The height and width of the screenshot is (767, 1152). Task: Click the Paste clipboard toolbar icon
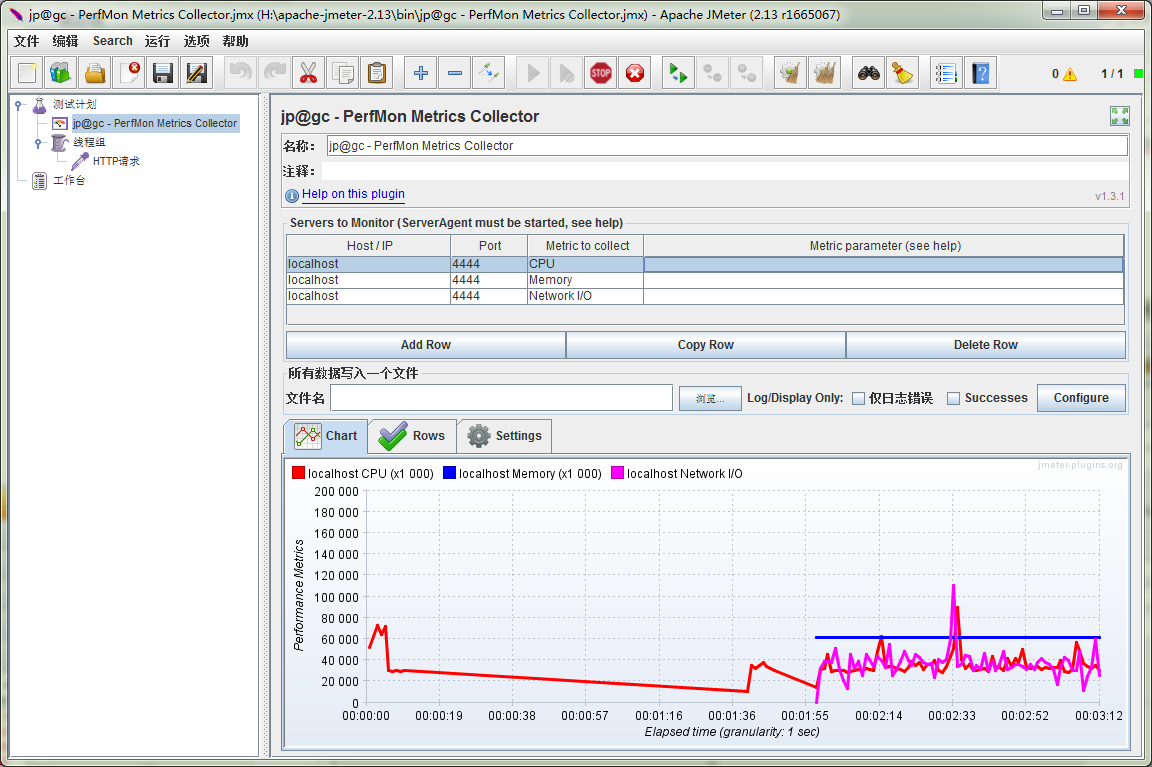point(376,73)
